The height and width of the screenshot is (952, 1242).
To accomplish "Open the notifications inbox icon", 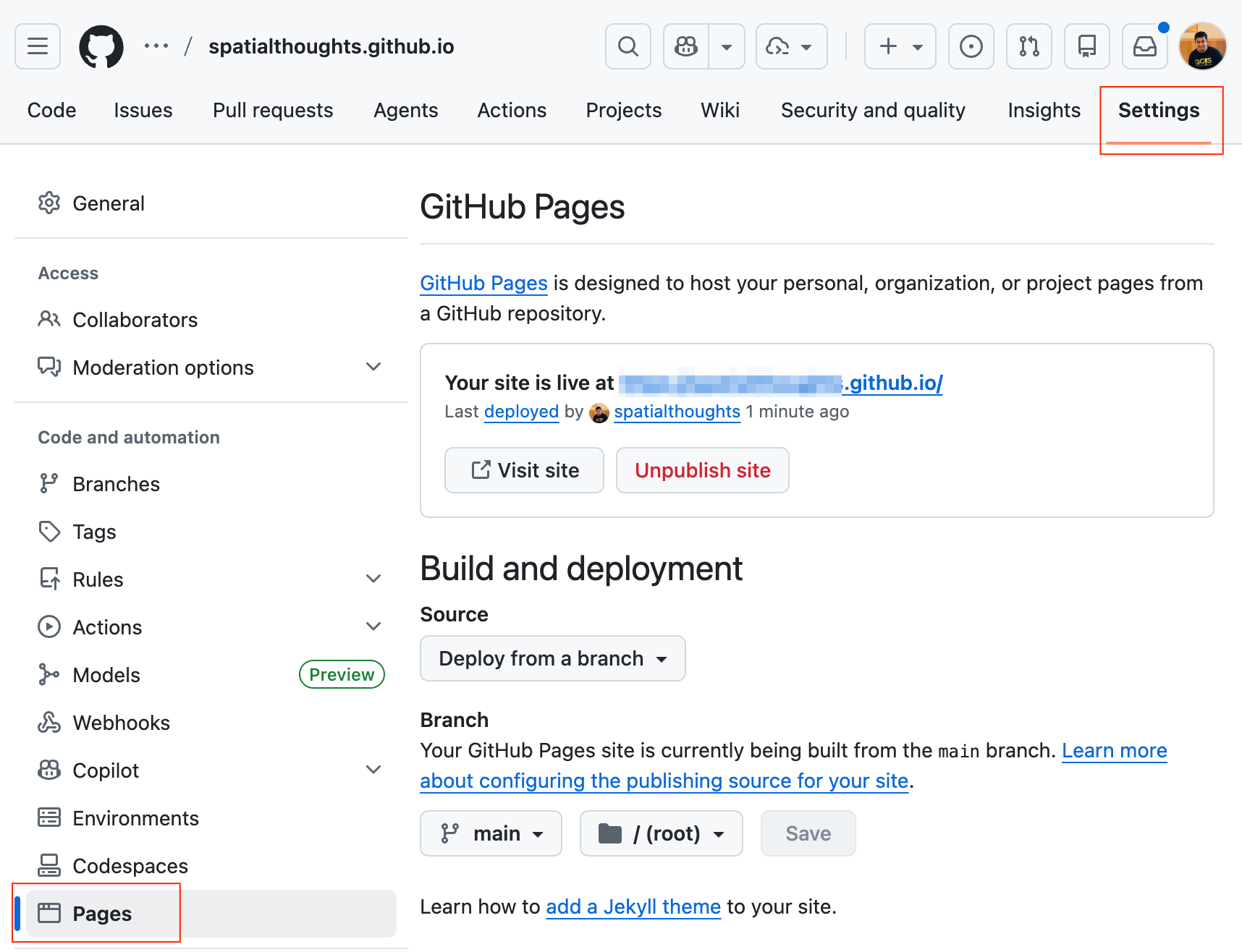I will point(1144,46).
